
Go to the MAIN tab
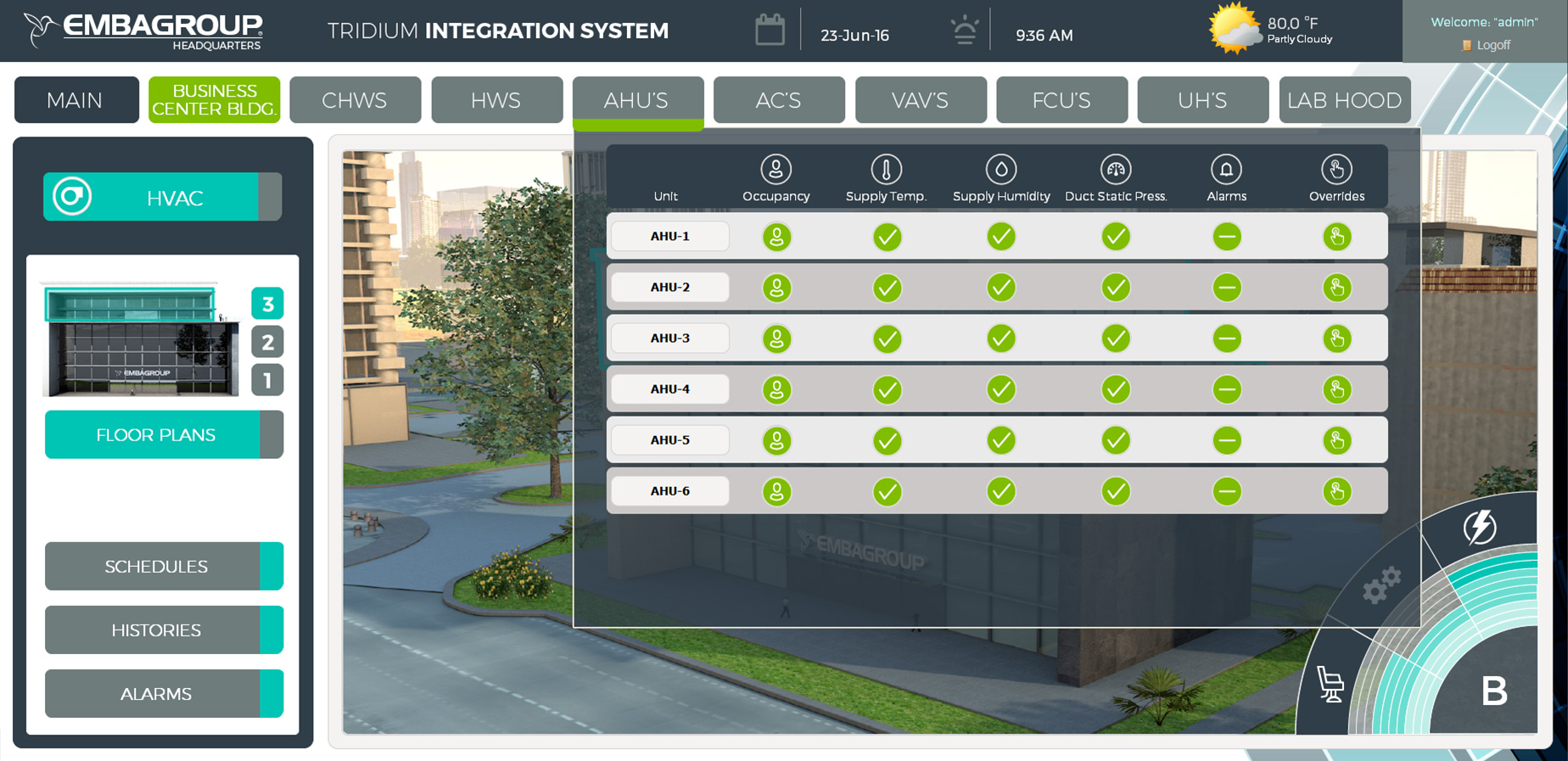[76, 100]
